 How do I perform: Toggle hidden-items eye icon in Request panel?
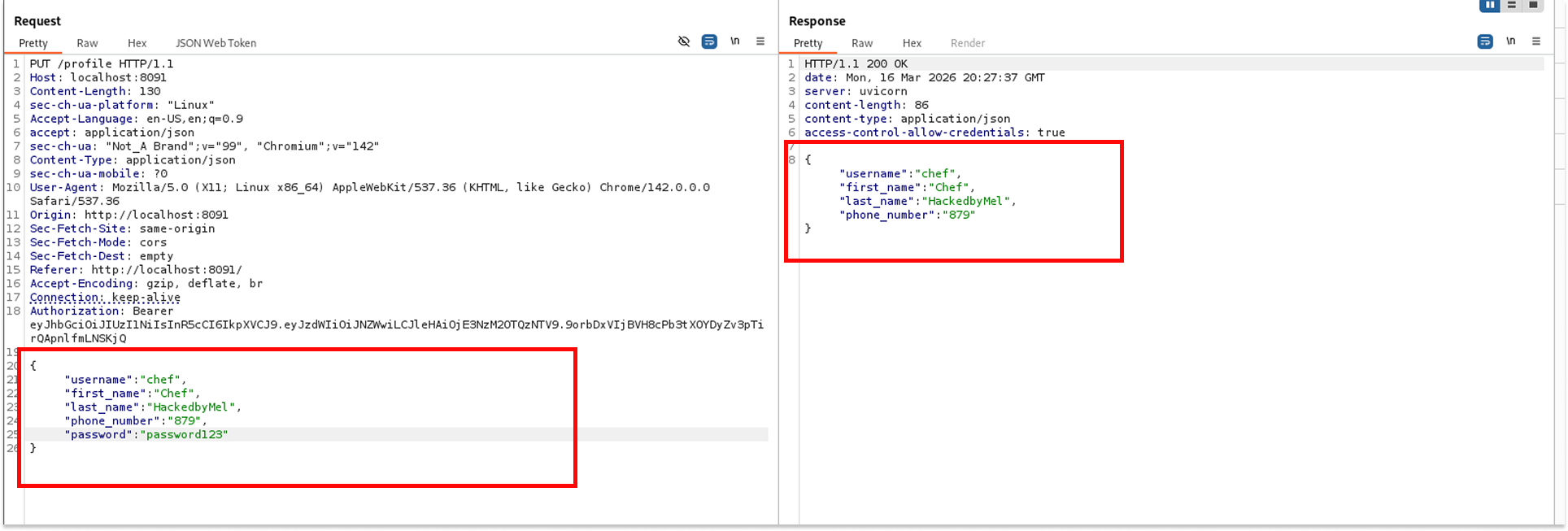tap(684, 41)
